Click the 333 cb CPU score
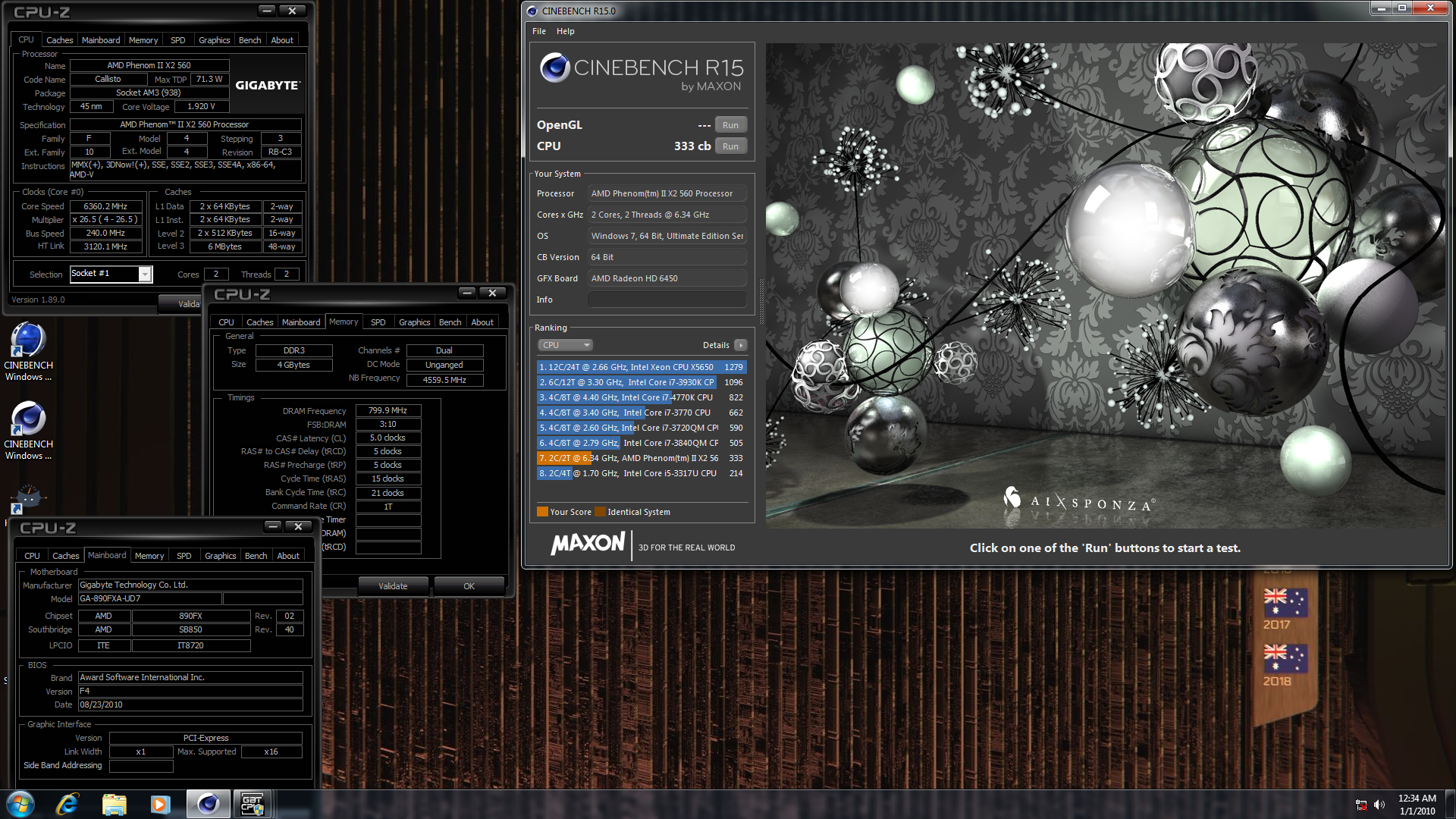This screenshot has width=1456, height=819. 692,146
